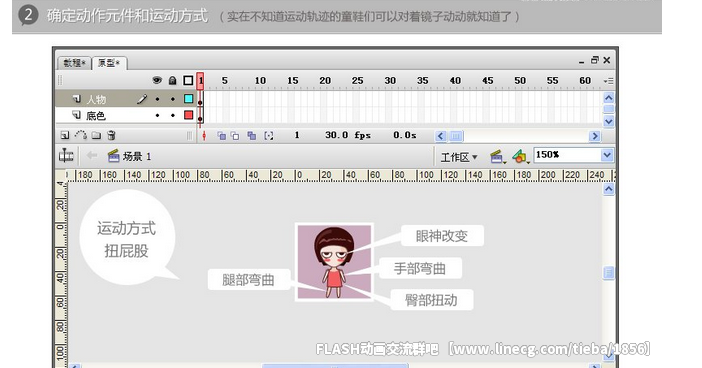The height and width of the screenshot is (368, 702).
Task: Click the stage vertical scroll up arrow
Action: tap(608, 189)
